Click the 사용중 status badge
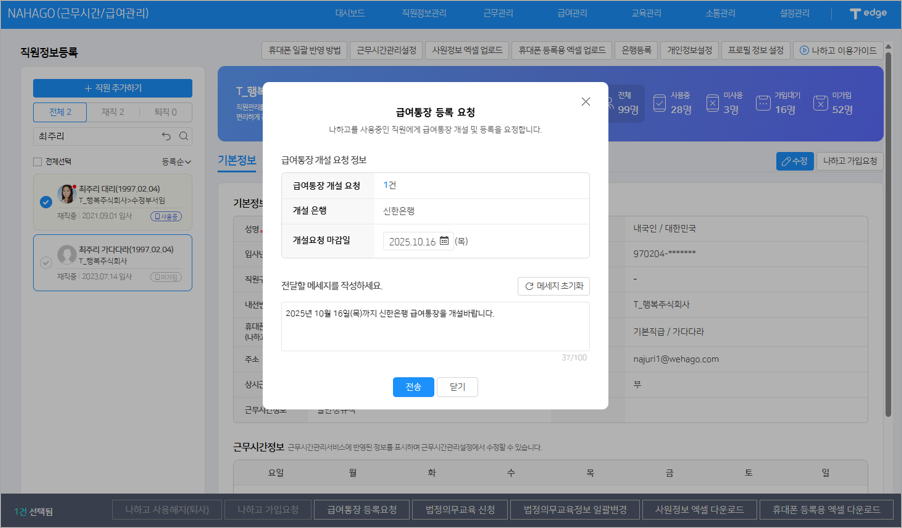The image size is (902, 528). click(x=166, y=216)
